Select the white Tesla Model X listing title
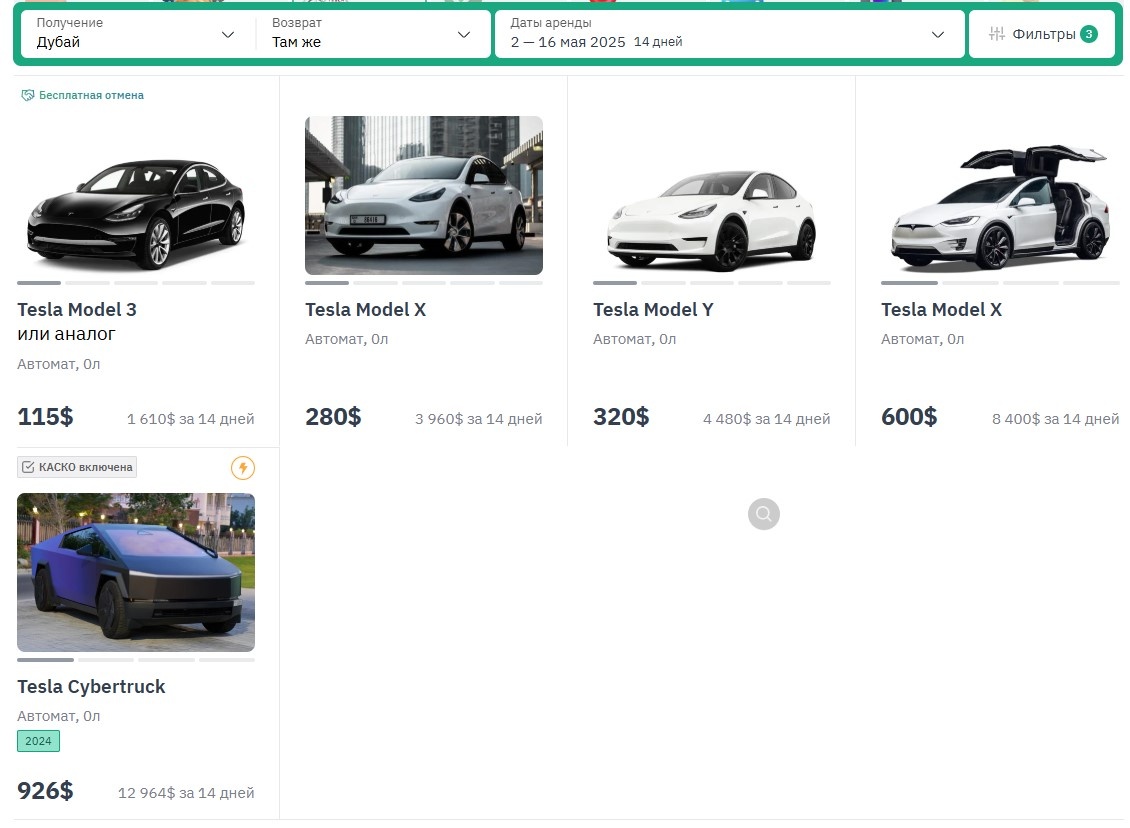This screenshot has height=828, width=1130. pos(941,309)
